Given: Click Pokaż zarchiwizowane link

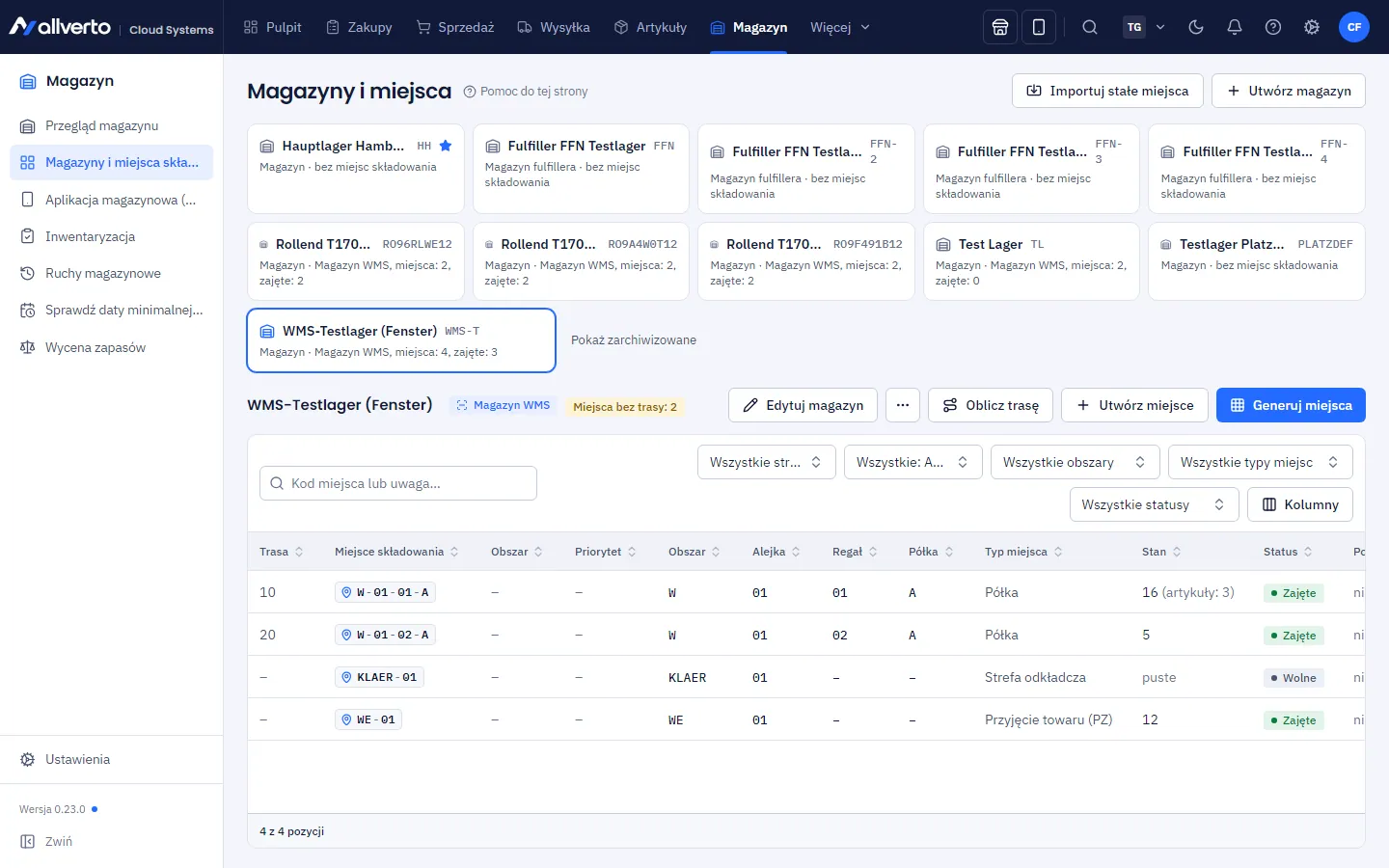Looking at the screenshot, I should point(634,339).
